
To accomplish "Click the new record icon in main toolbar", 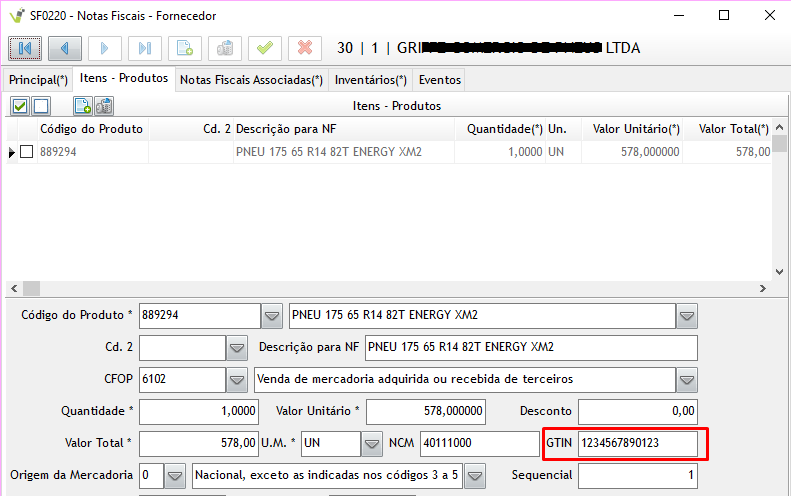I will [x=185, y=48].
